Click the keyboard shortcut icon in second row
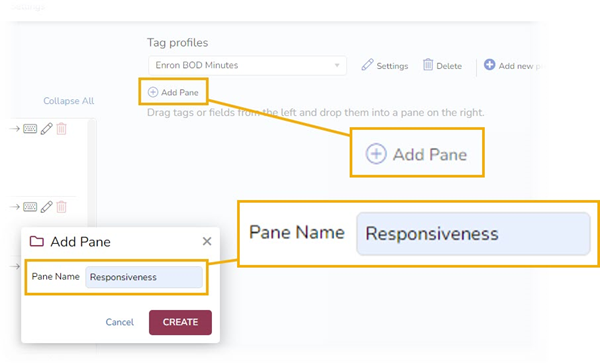Screen dimensions: 600x363 (x=30, y=207)
